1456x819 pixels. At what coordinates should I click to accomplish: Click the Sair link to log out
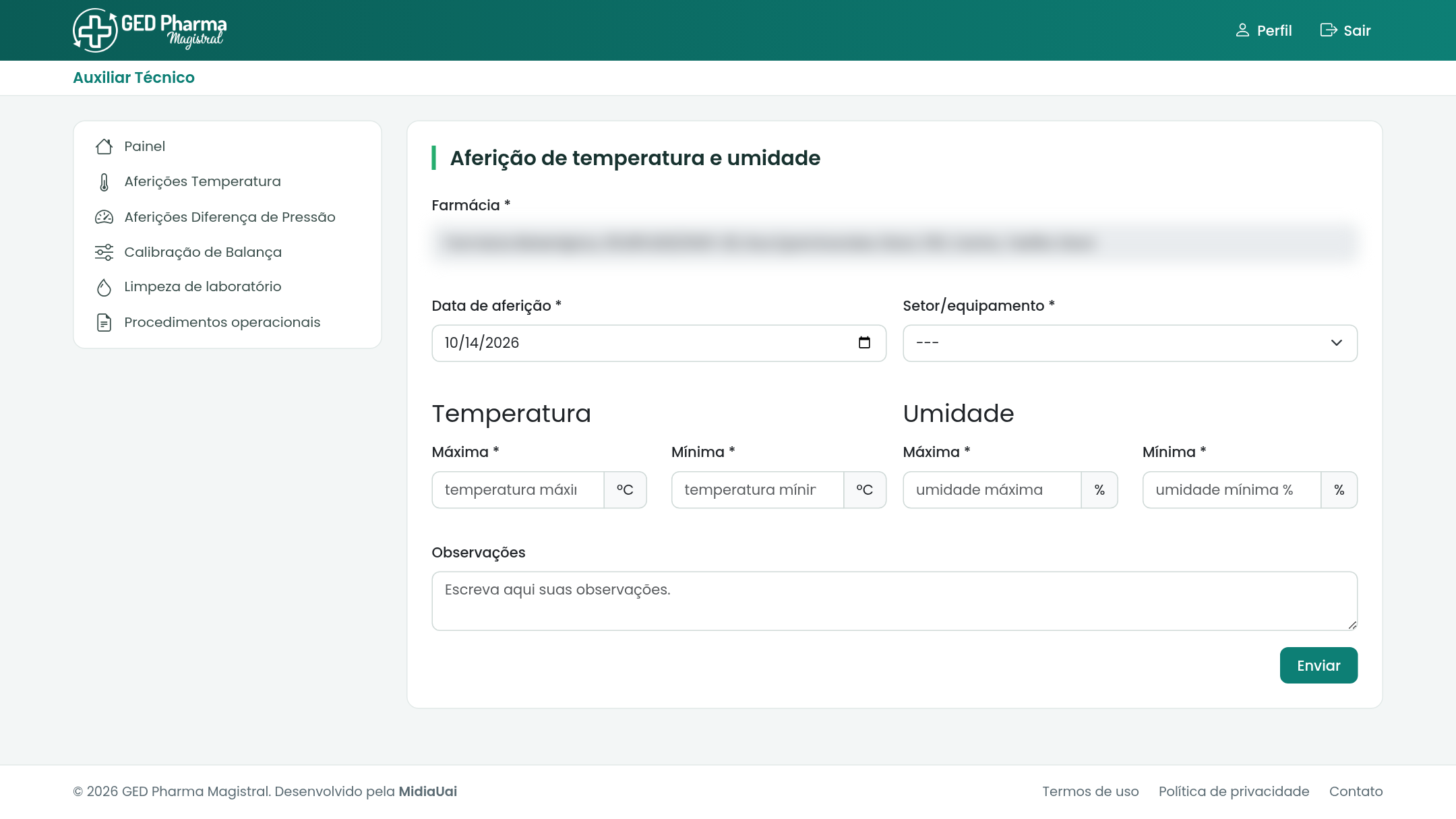1345,30
